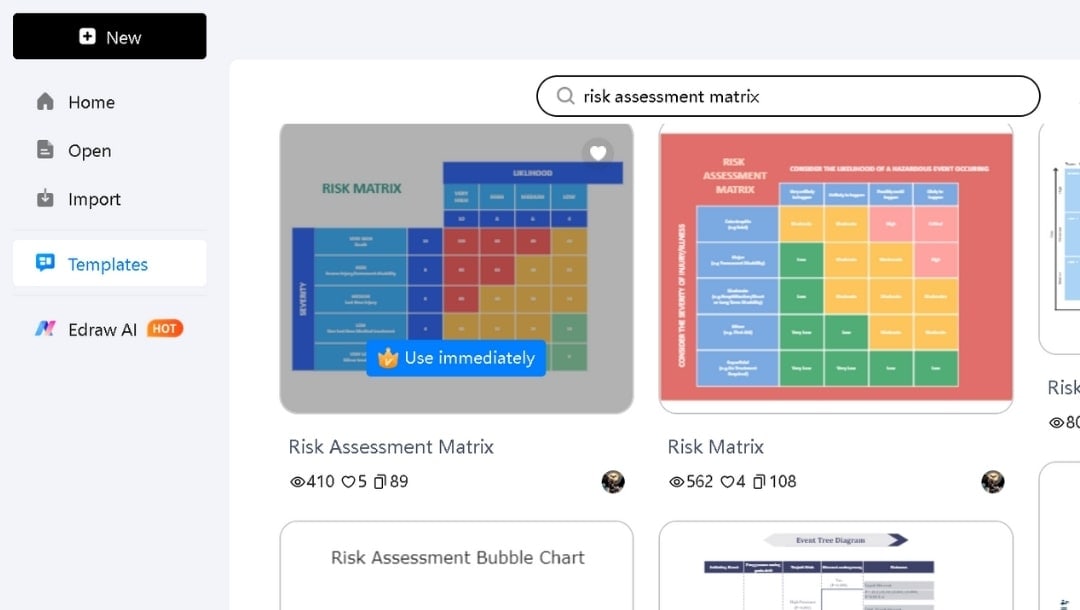Click the eye view-count icon under Risk Matrix

pyautogui.click(x=677, y=481)
